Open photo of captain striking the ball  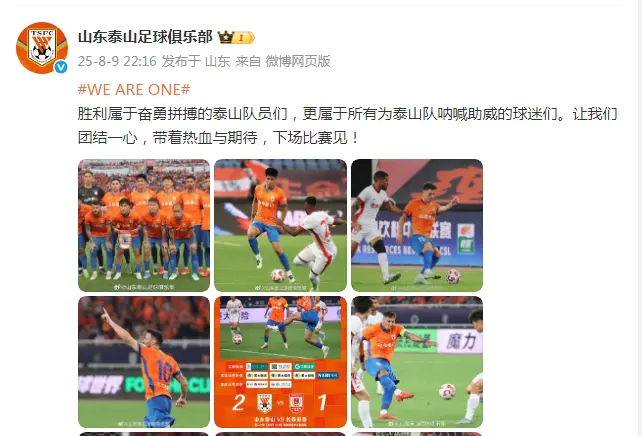pos(417,362)
